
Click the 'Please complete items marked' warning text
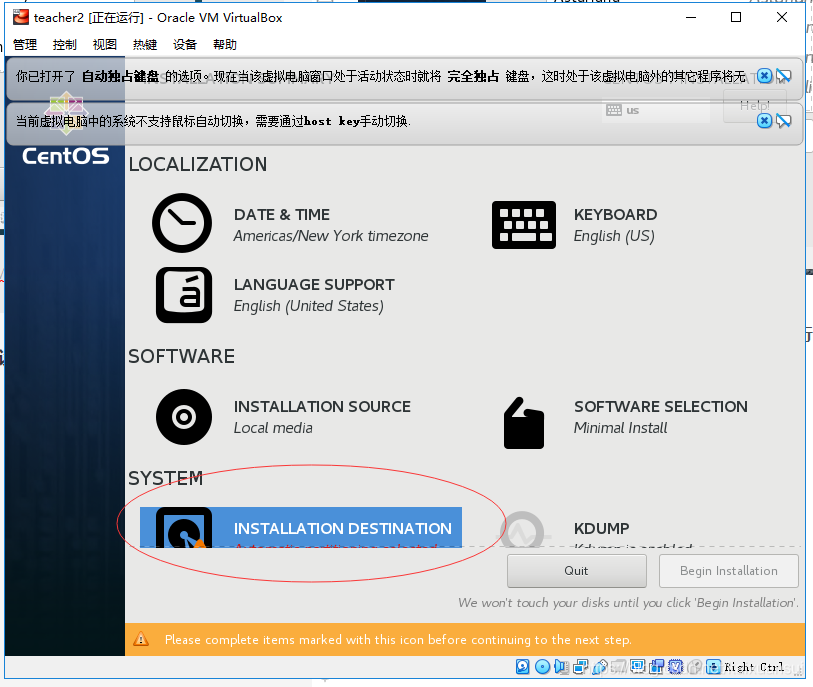(x=398, y=639)
